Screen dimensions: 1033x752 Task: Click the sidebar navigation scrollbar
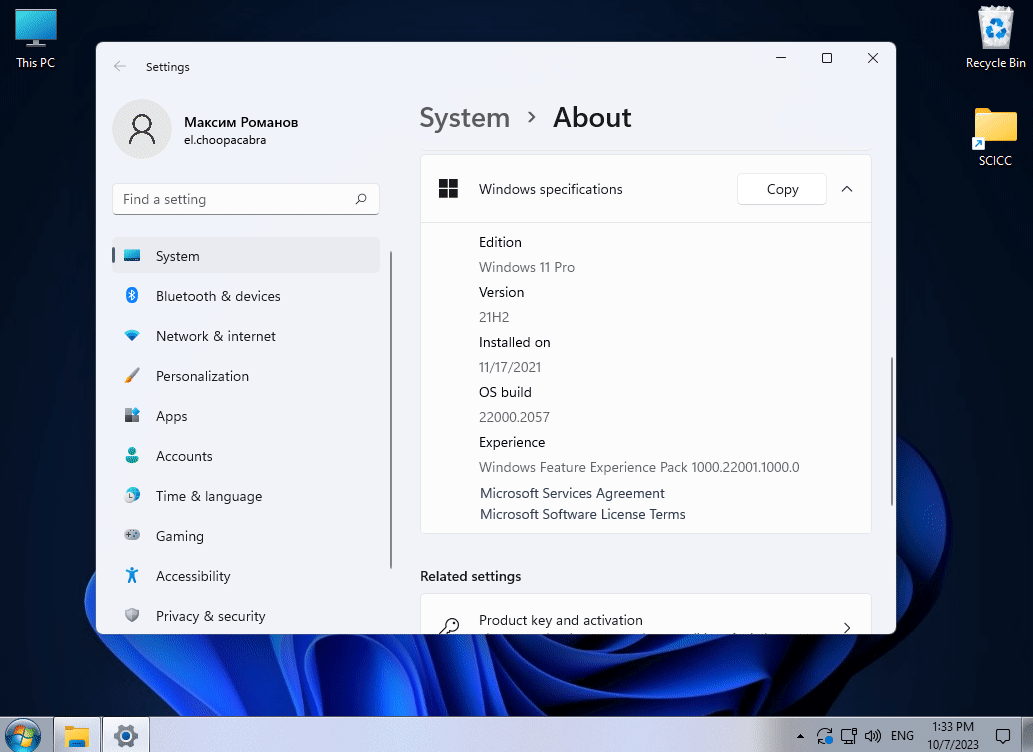[x=391, y=409]
